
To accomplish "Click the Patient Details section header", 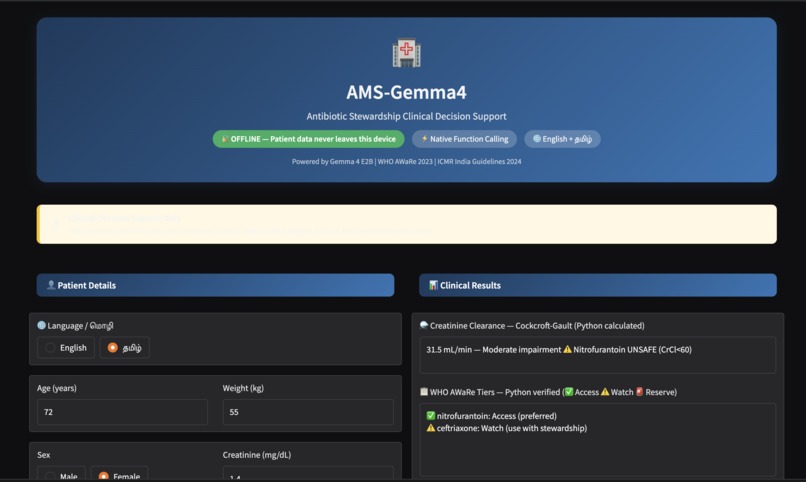I will (x=215, y=285).
